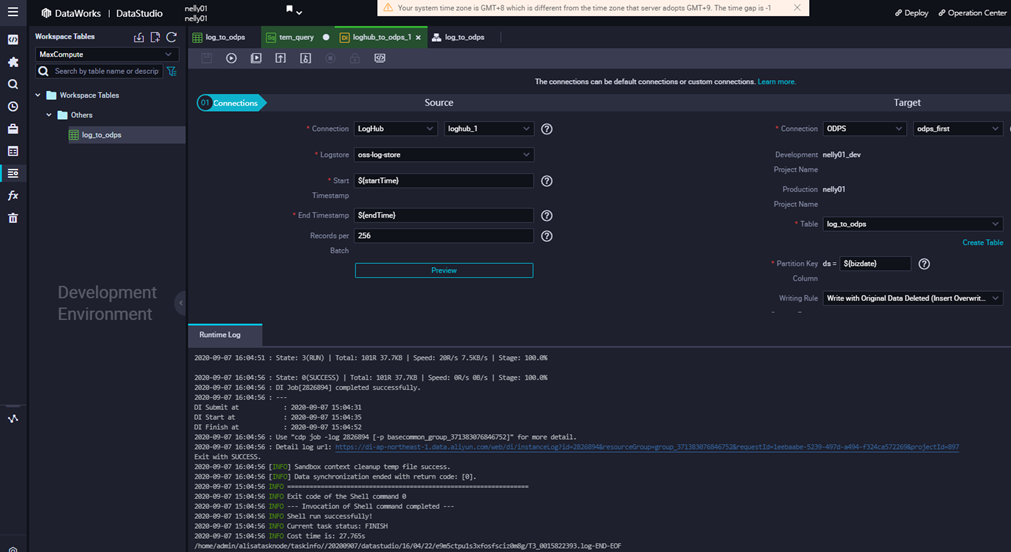Click the Save toolbar icon

206,58
